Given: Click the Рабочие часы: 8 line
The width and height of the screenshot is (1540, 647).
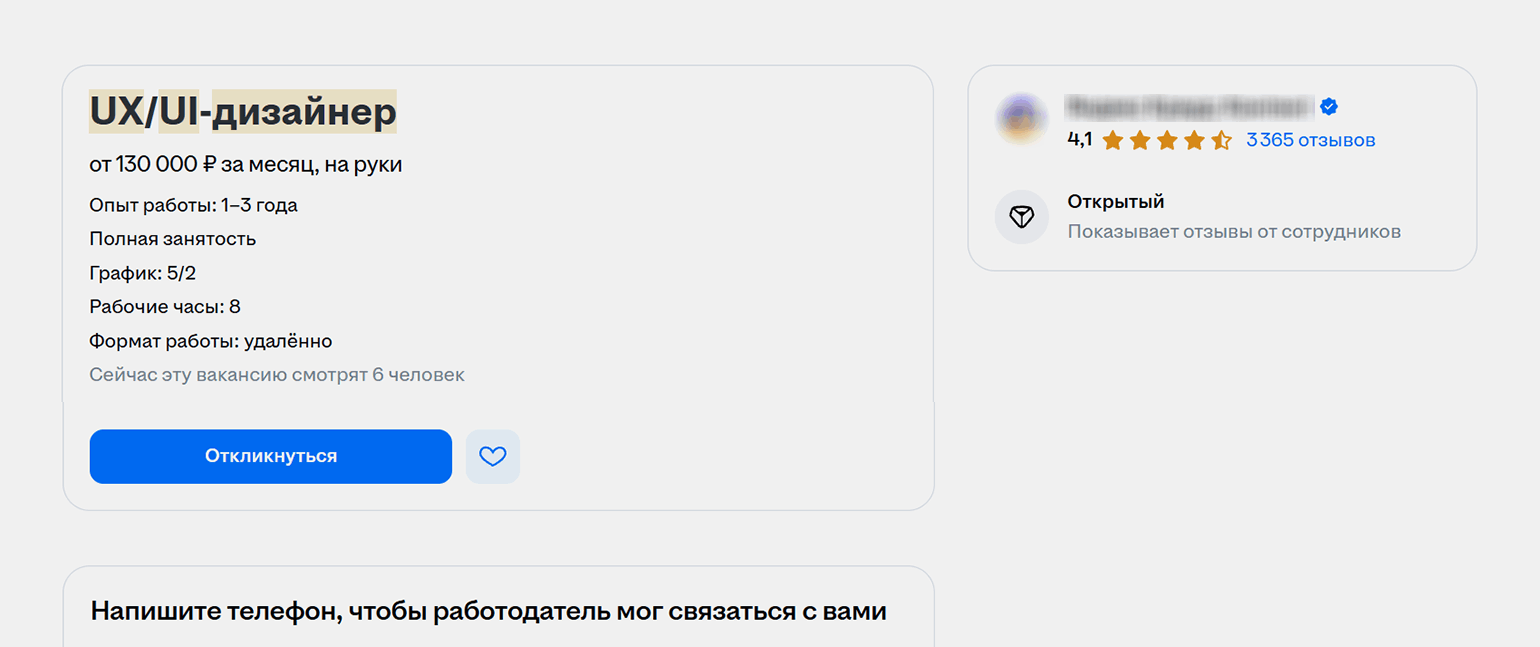Looking at the screenshot, I should pyautogui.click(x=165, y=307).
